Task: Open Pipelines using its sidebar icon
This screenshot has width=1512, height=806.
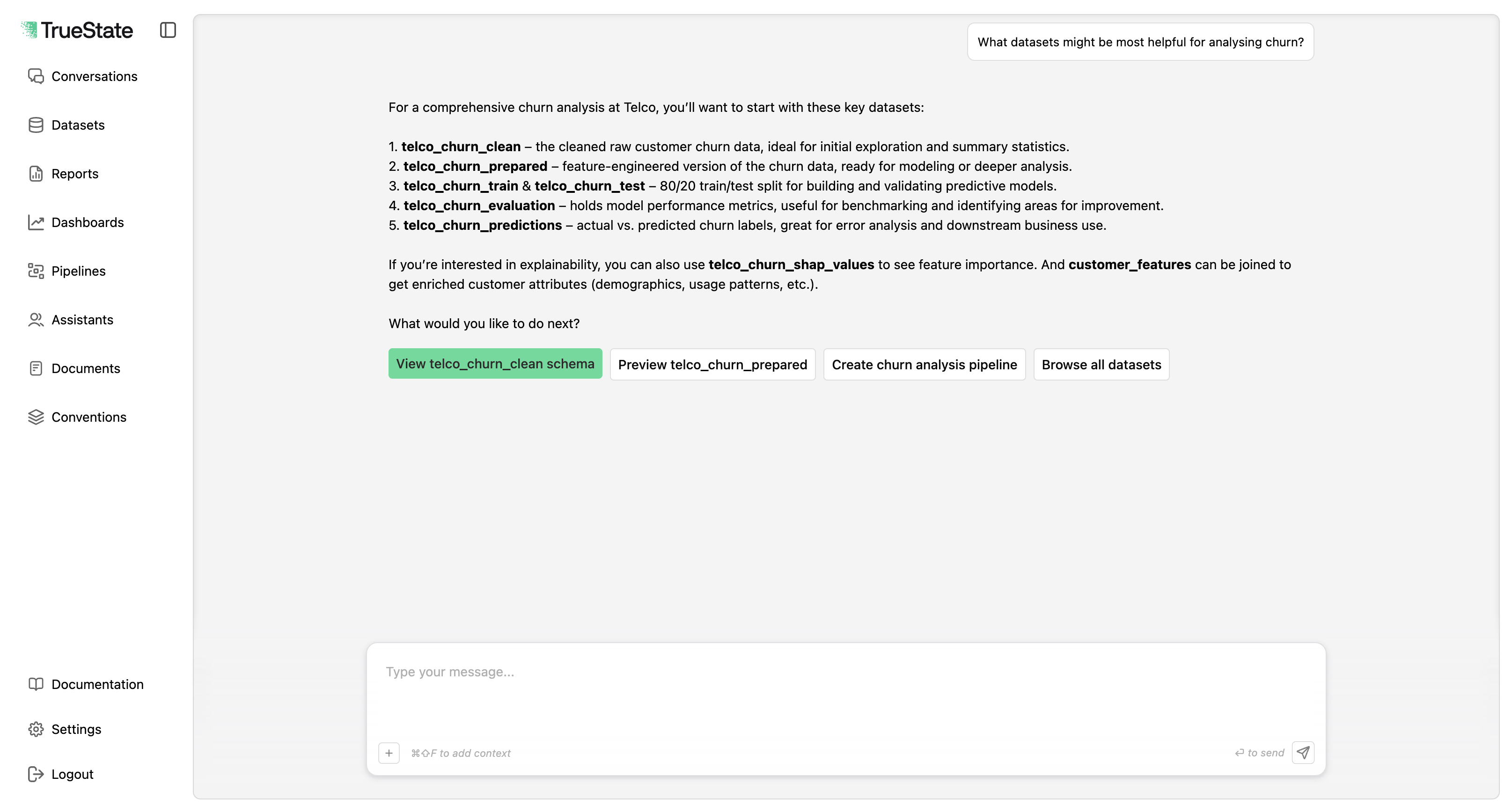Action: [x=36, y=271]
